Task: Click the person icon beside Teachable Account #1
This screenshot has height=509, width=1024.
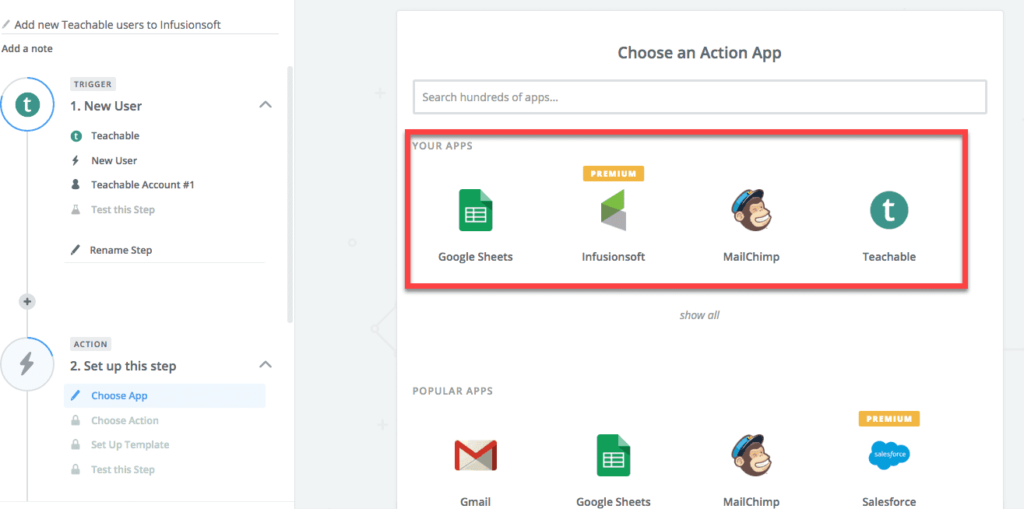Action: point(76,185)
